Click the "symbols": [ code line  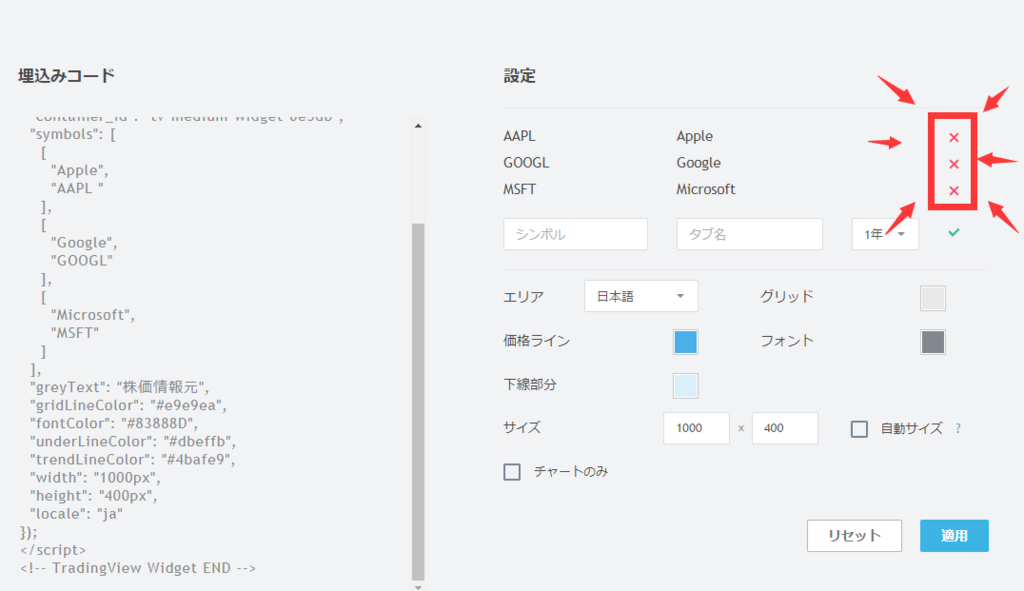pyautogui.click(x=72, y=135)
